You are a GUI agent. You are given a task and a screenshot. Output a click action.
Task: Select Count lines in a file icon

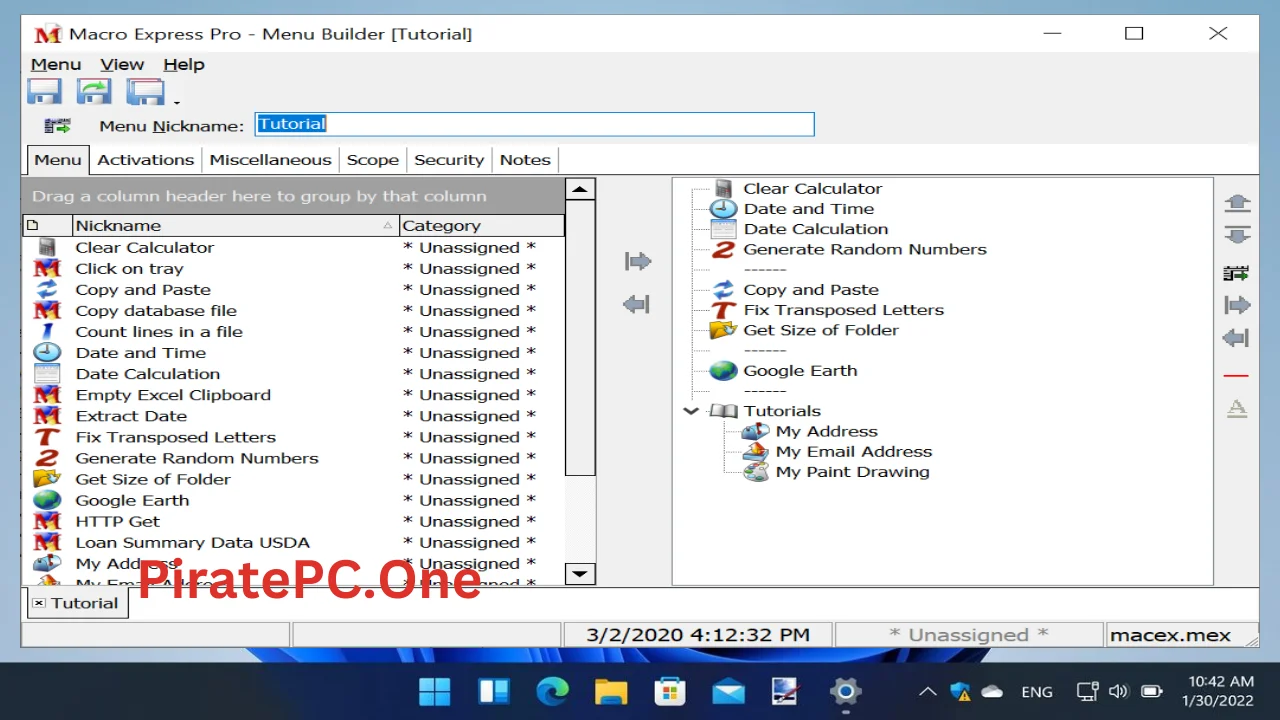click(47, 331)
